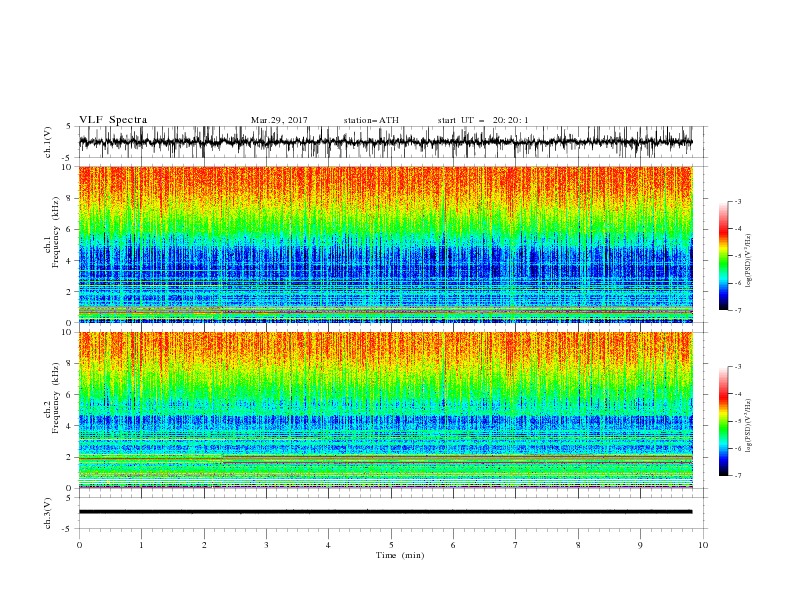Click the '10' kHz tick of ch.1 spectrogram
The width and height of the screenshot is (792, 612).
click(69, 167)
